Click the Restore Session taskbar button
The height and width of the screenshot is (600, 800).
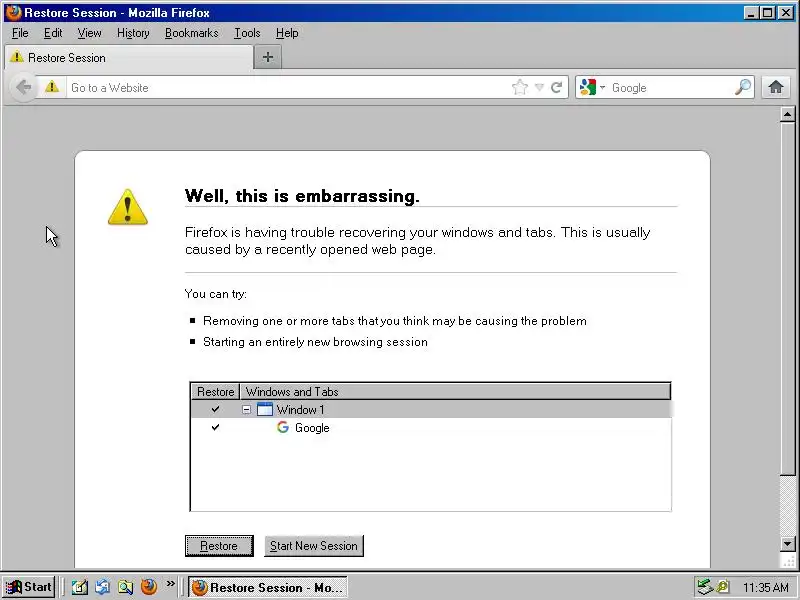[268, 587]
